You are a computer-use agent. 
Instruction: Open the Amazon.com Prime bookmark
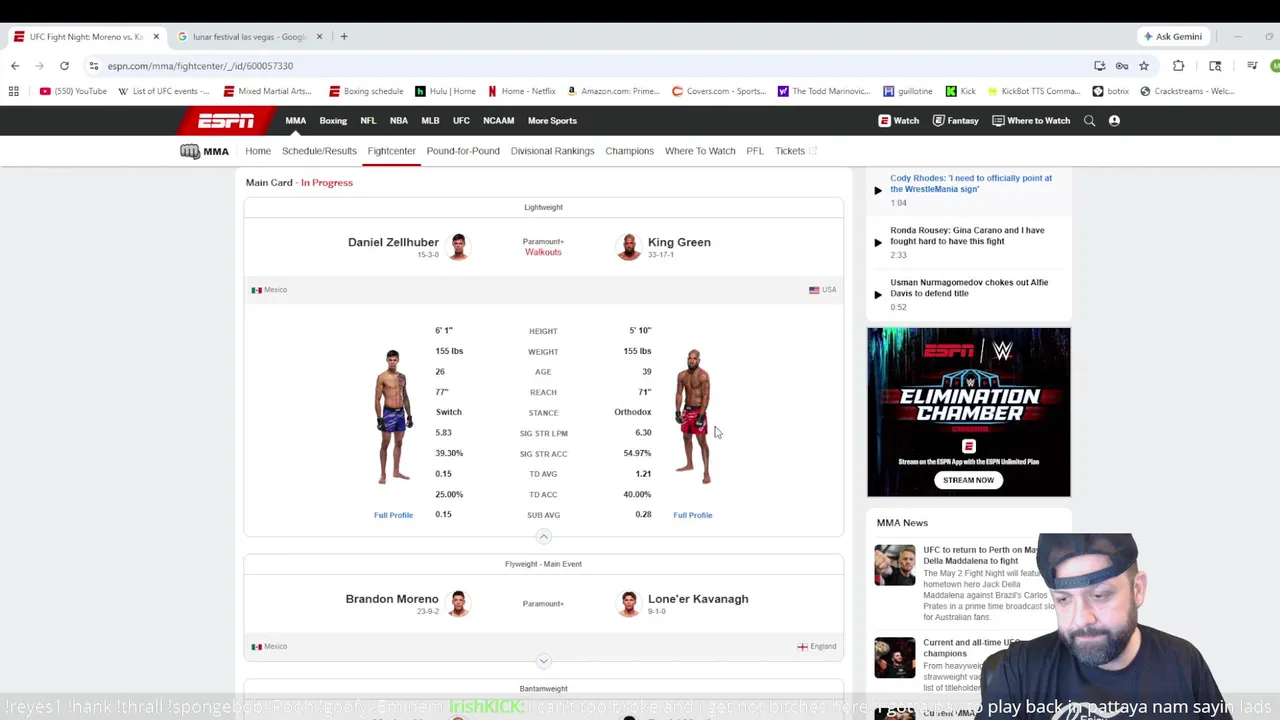point(613,91)
